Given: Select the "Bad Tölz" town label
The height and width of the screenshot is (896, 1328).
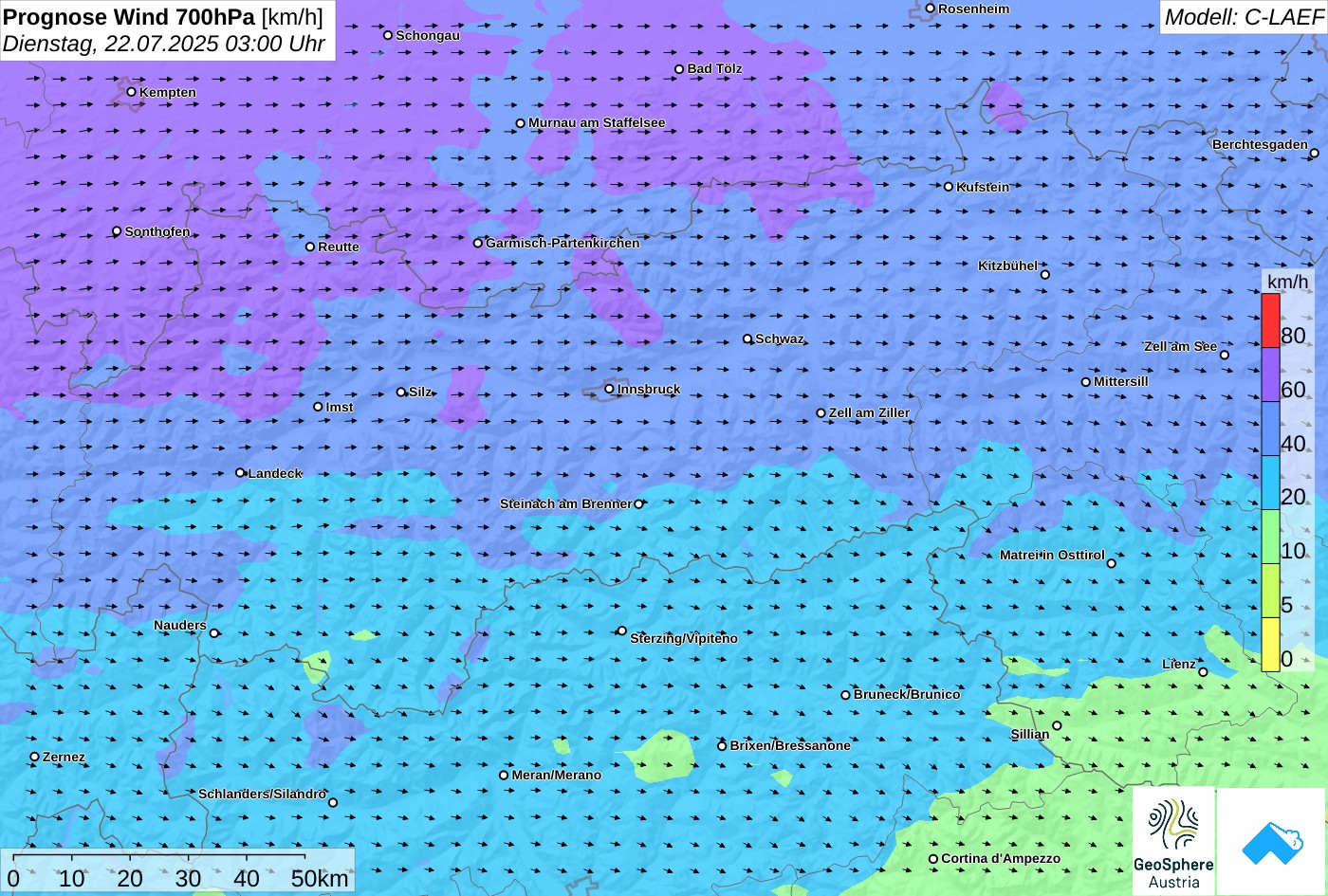Looking at the screenshot, I should tap(714, 68).
